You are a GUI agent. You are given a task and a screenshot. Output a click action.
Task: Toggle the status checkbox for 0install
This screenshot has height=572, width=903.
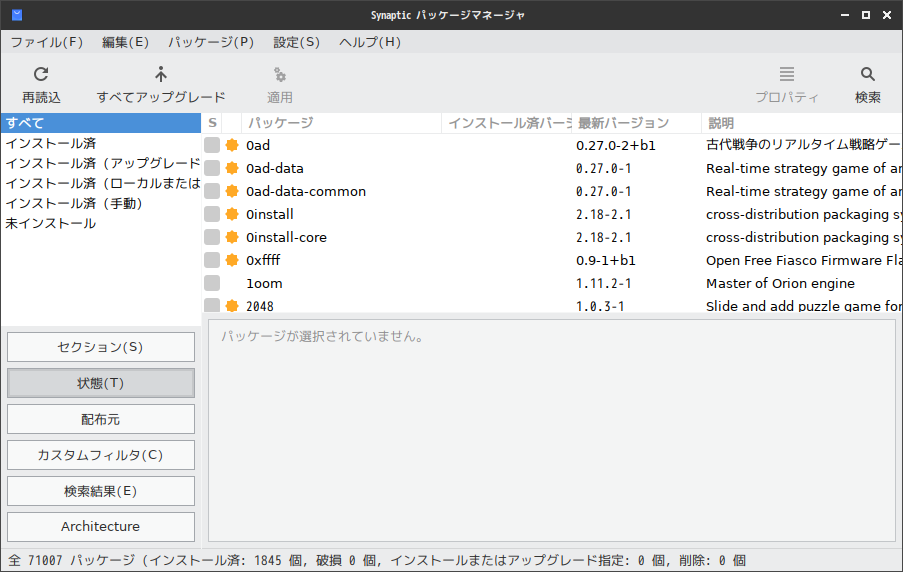[212, 214]
